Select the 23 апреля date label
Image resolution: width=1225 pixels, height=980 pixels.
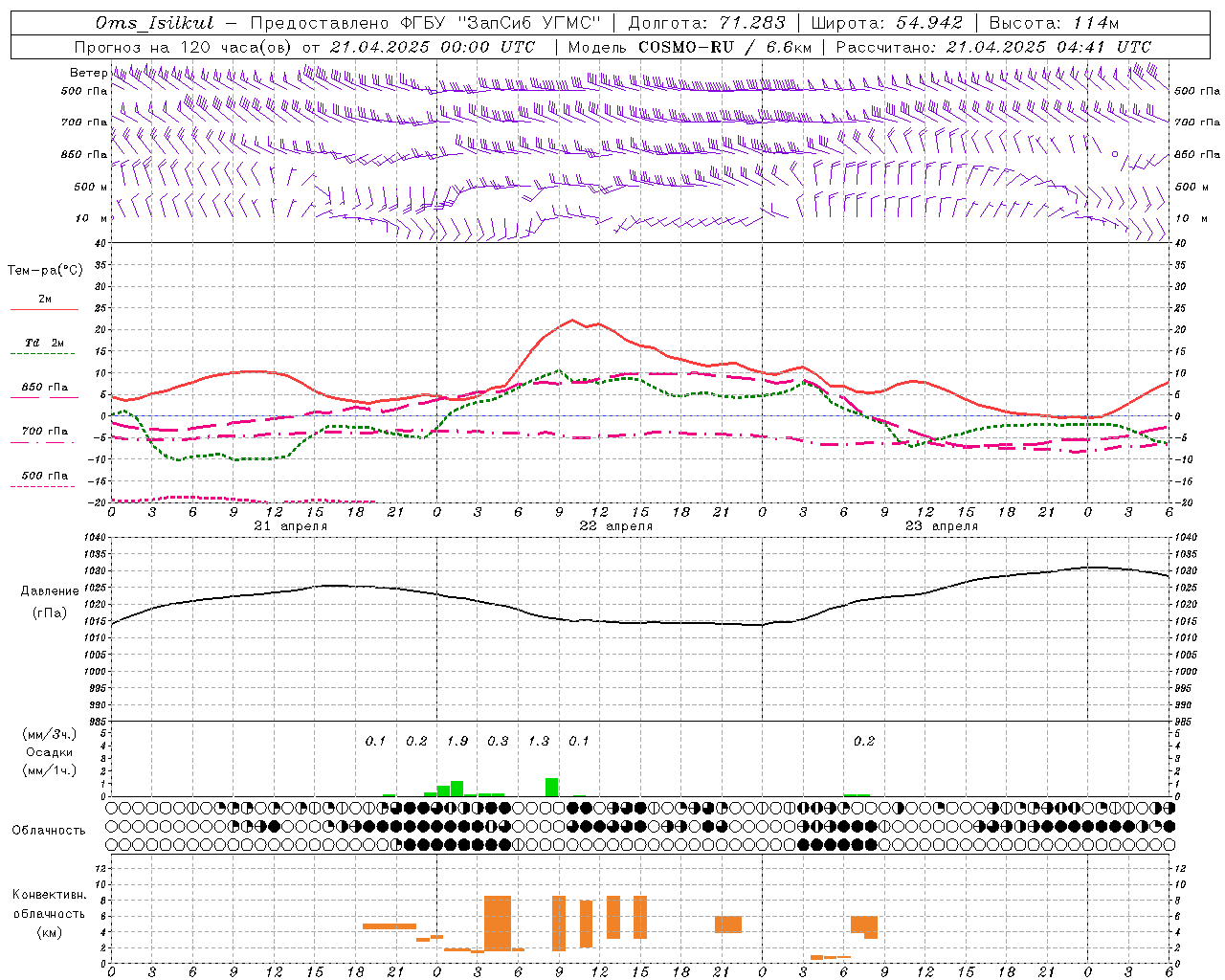[941, 526]
